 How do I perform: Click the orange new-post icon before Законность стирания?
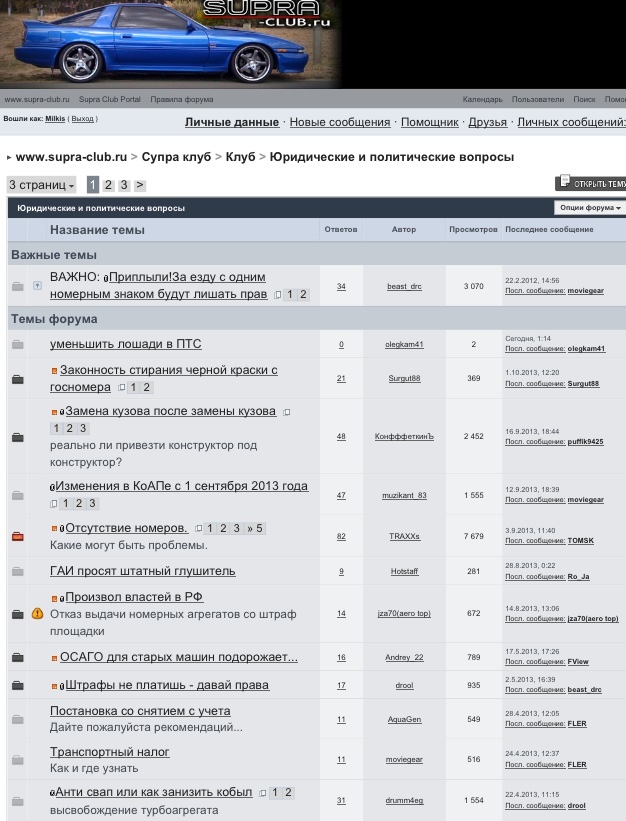coord(54,371)
